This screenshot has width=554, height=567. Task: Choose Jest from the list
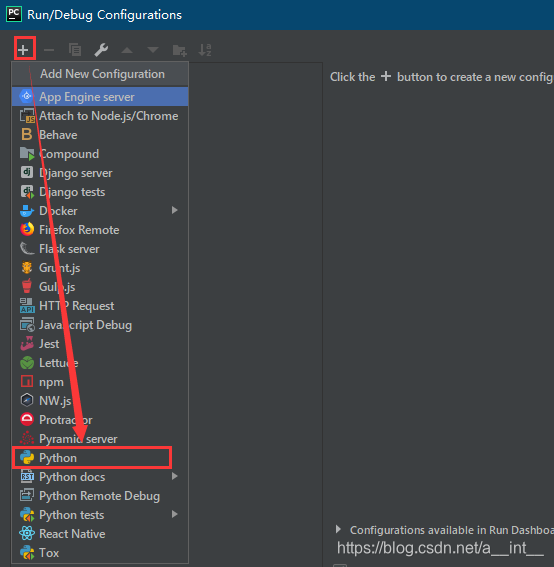[100, 344]
